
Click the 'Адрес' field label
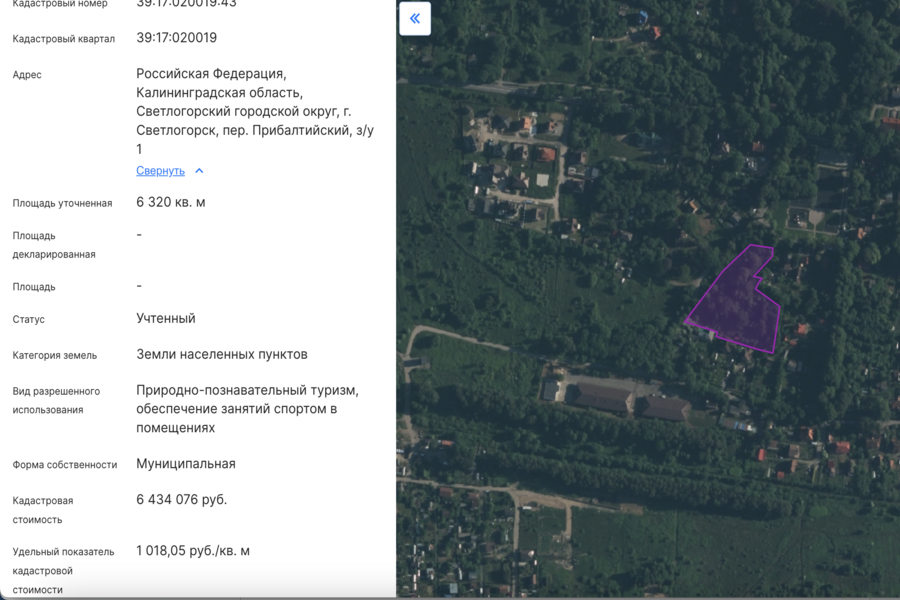coord(27,75)
